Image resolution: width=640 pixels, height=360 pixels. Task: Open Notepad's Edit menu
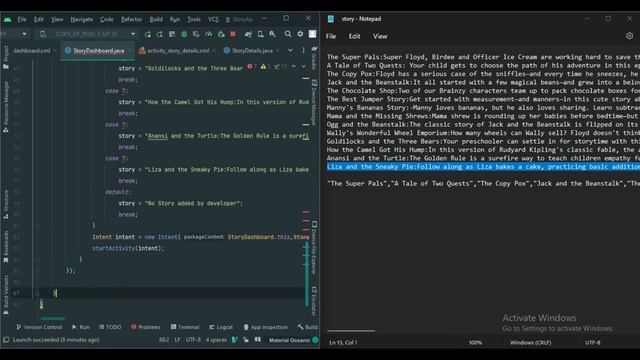coord(354,36)
